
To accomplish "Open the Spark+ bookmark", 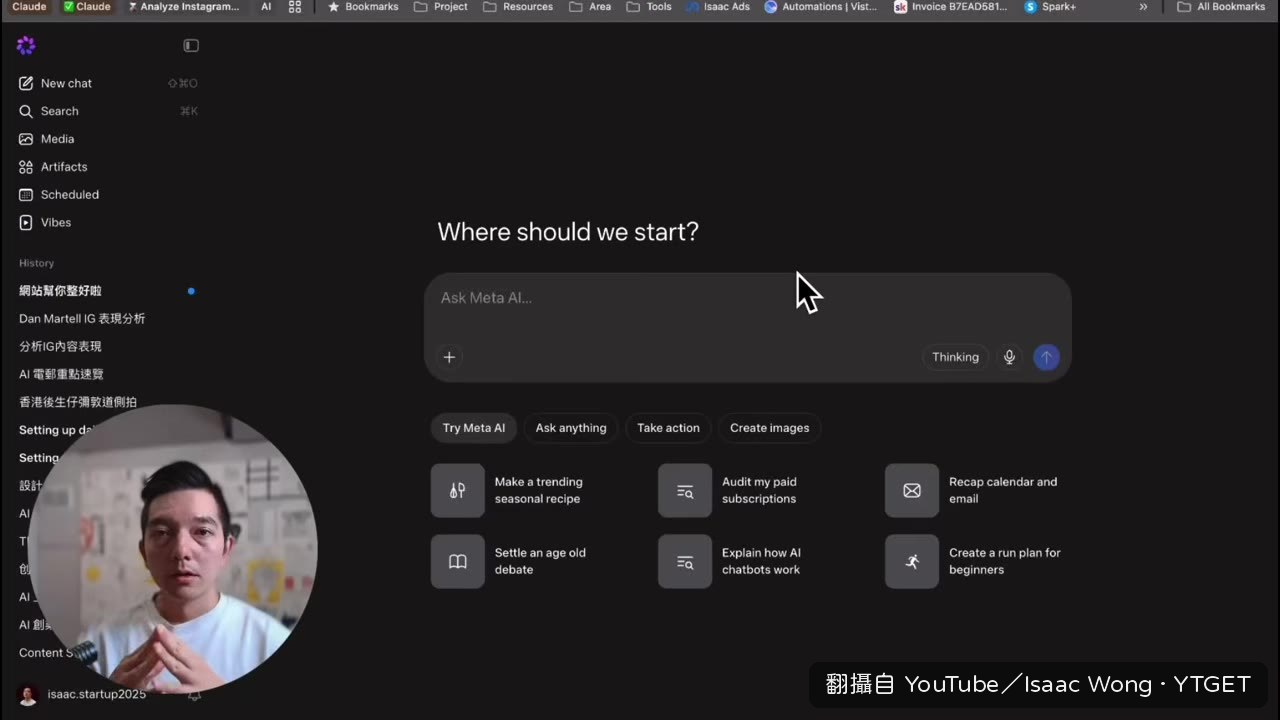I will pyautogui.click(x=1050, y=7).
